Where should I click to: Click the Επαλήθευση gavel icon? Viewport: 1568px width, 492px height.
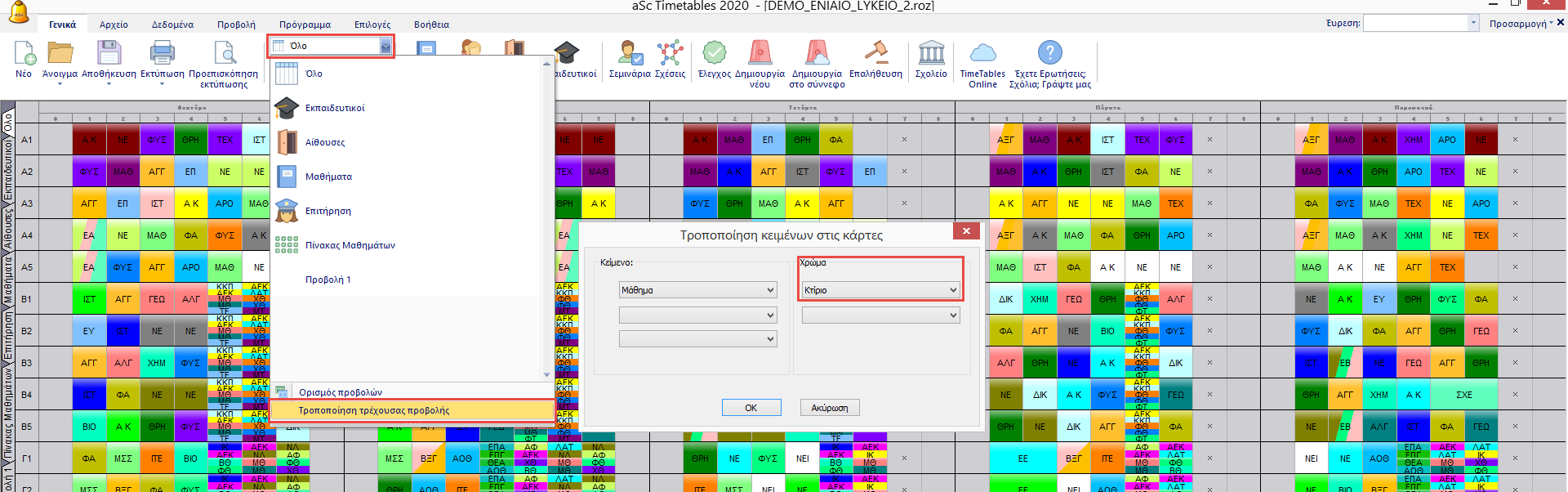(x=875, y=54)
